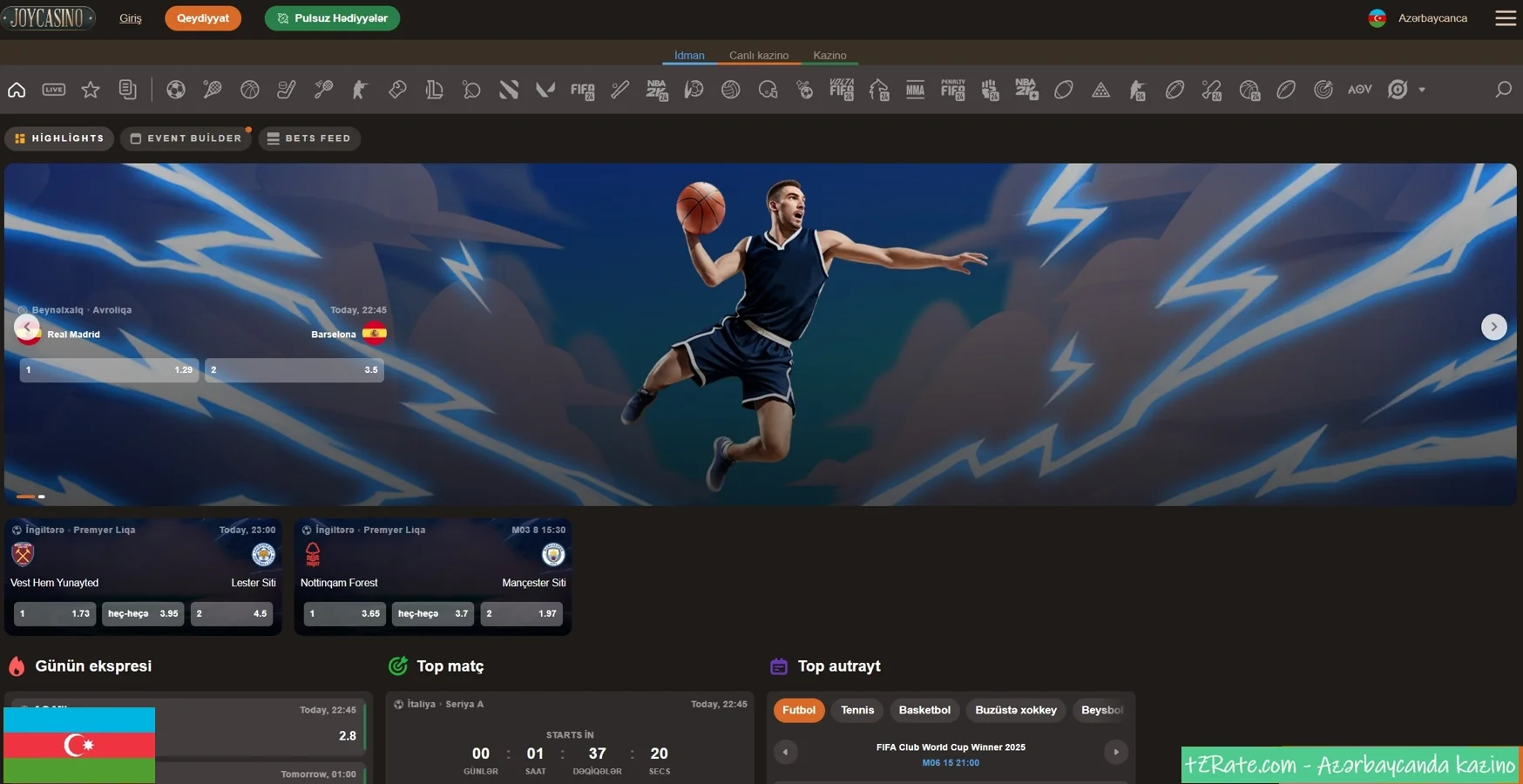Switch to Kazino tab
The width and height of the screenshot is (1523, 784).
(829, 56)
